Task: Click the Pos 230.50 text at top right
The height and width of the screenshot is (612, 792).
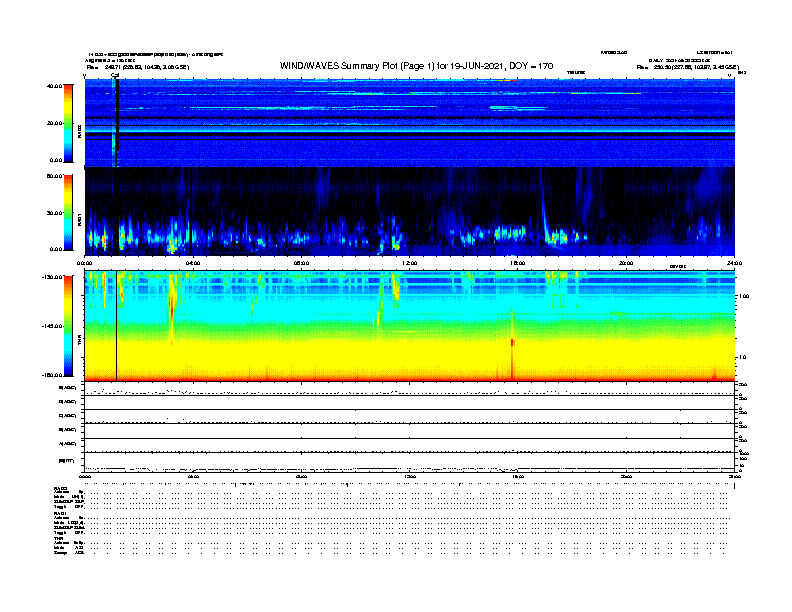Action: click(x=687, y=67)
